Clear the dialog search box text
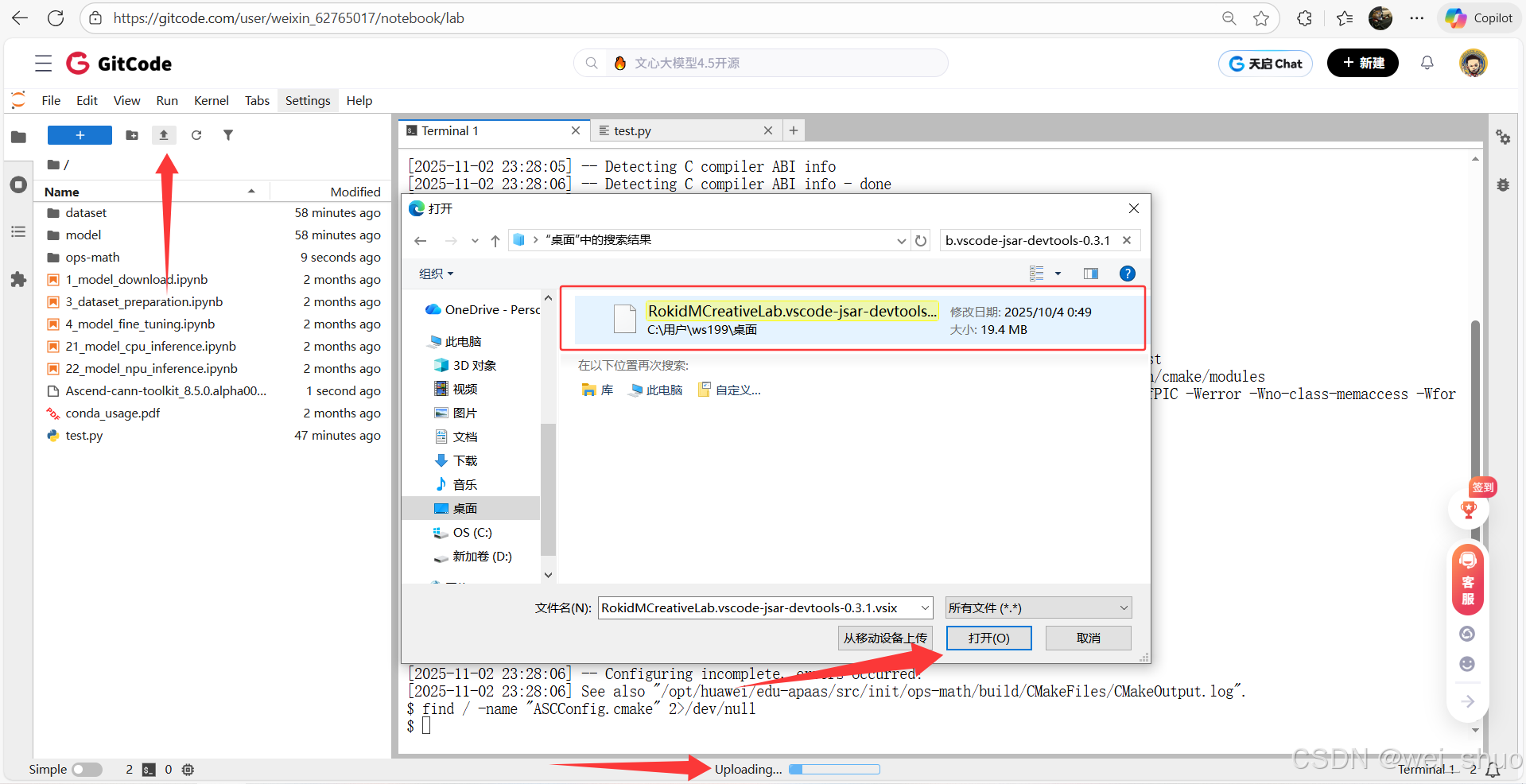Viewport: 1526px width, 784px height. coord(1127,240)
